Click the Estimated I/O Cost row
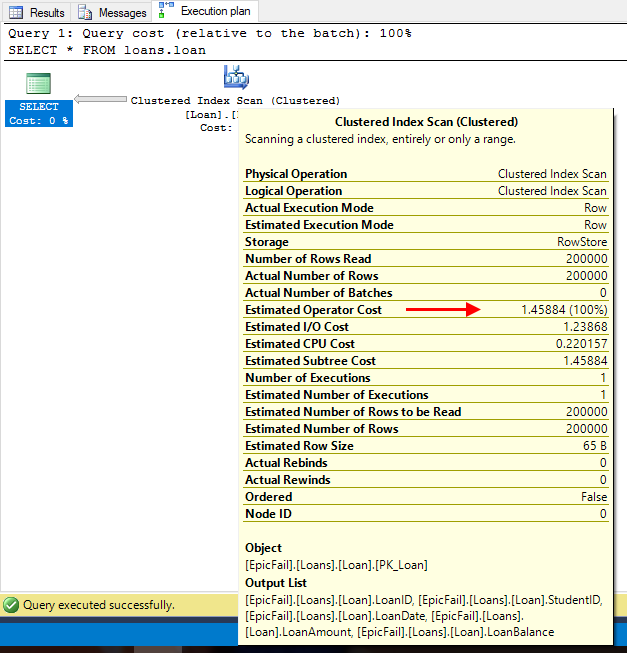 click(x=425, y=327)
